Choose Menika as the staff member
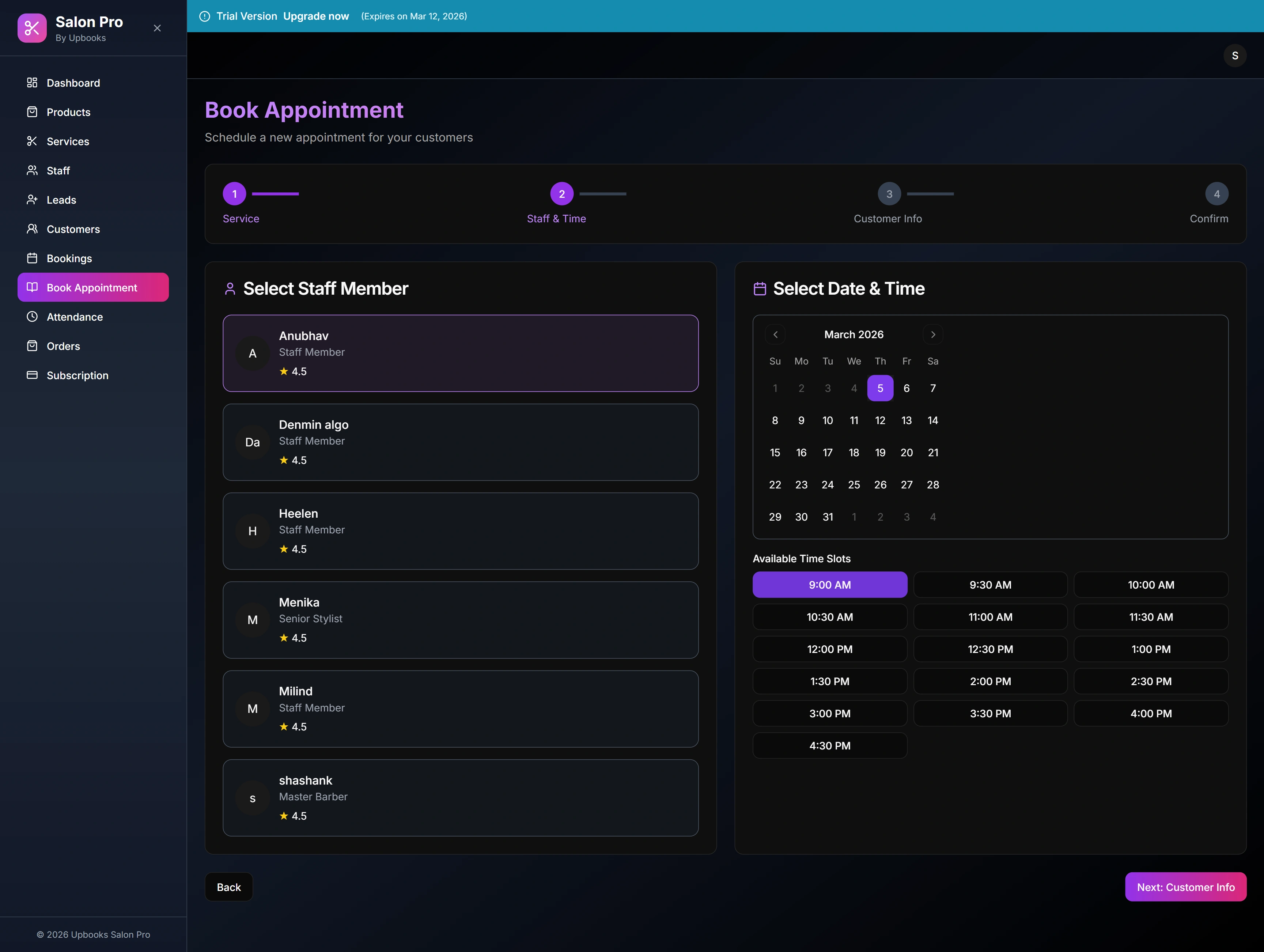The image size is (1264, 952). click(461, 619)
